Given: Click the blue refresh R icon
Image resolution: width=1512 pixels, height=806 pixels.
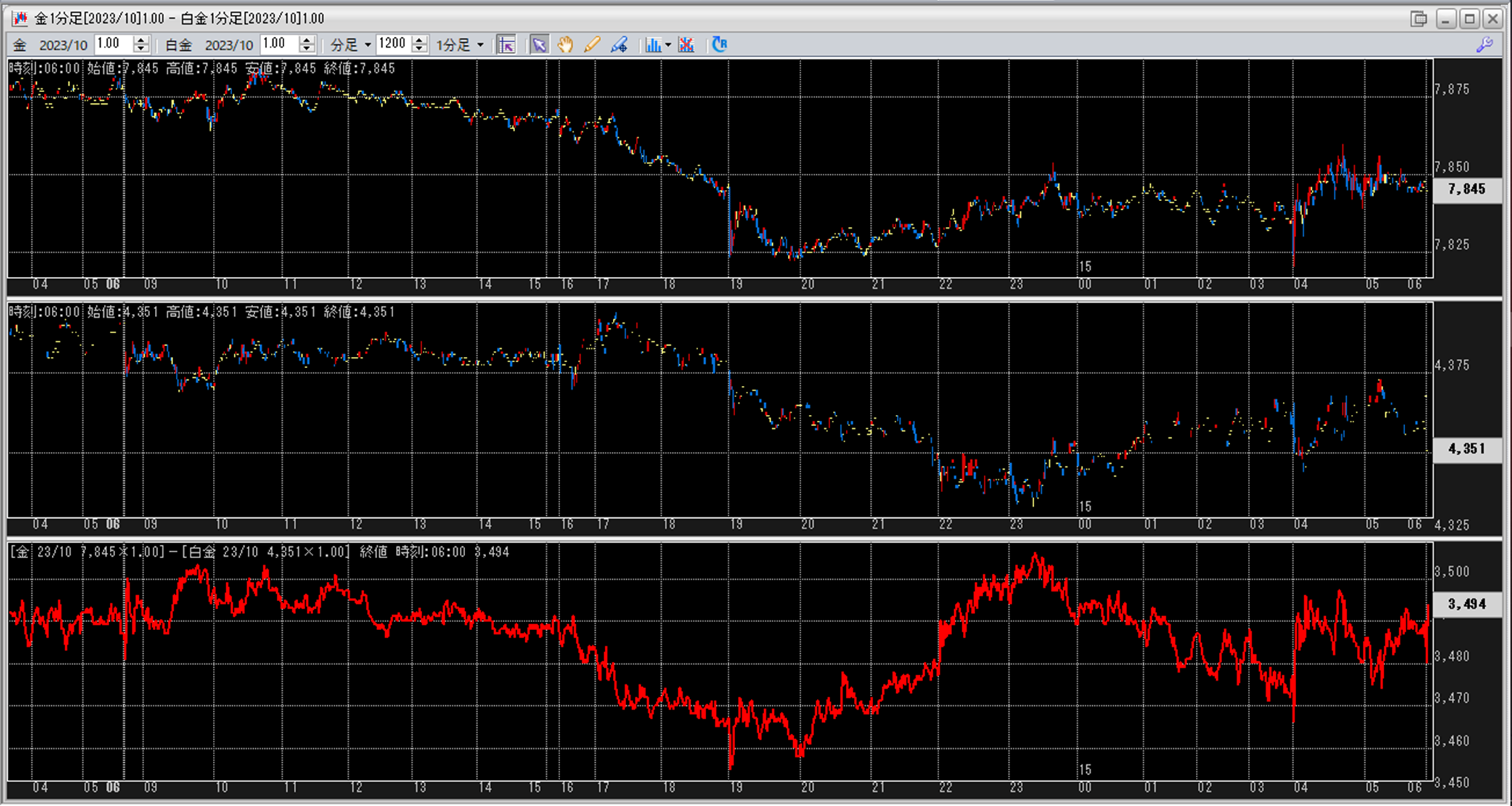Looking at the screenshot, I should pos(719,45).
